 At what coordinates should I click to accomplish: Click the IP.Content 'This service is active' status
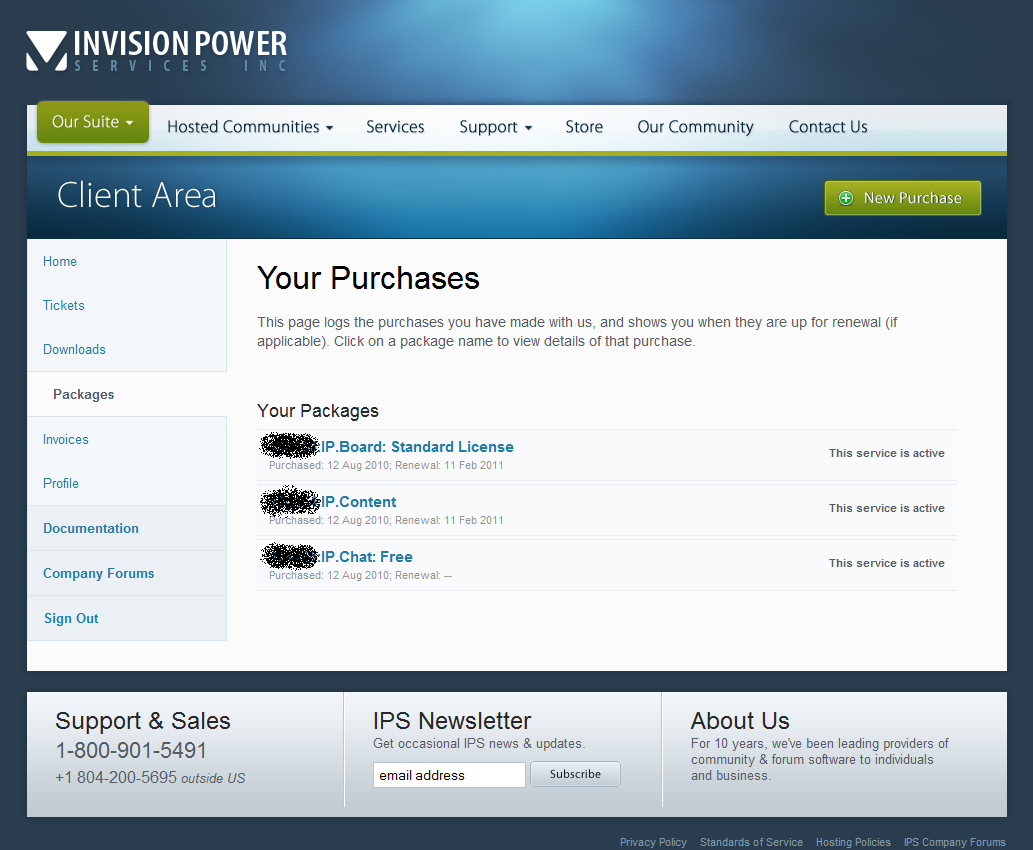887,508
